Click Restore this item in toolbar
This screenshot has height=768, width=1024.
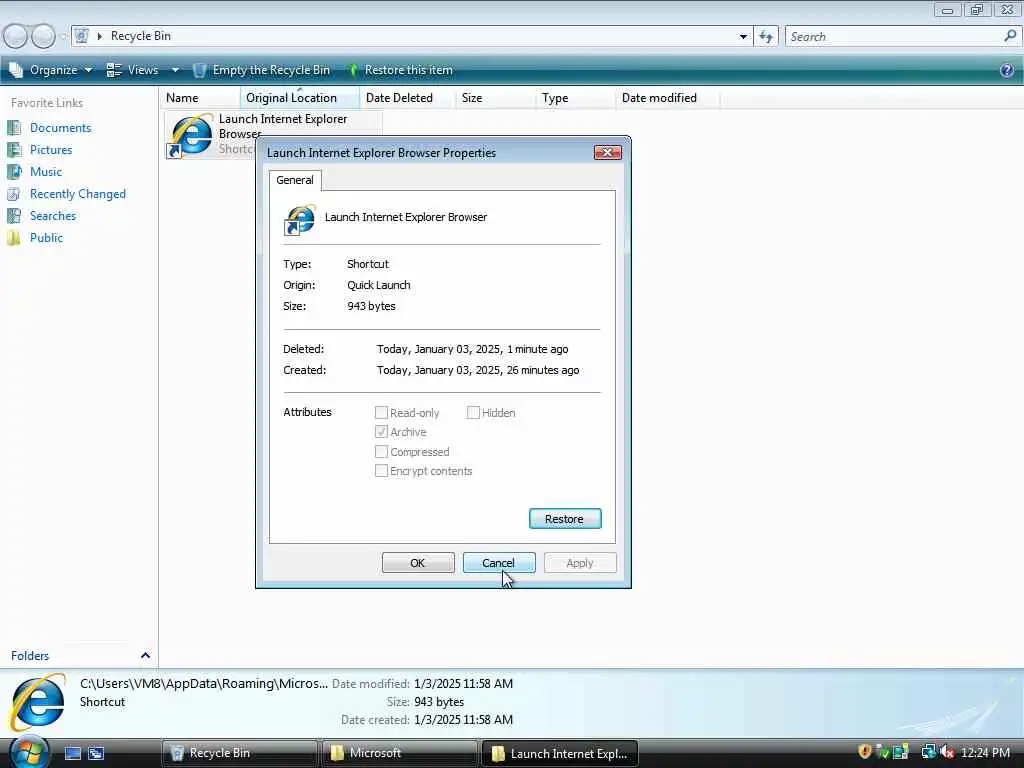point(399,70)
